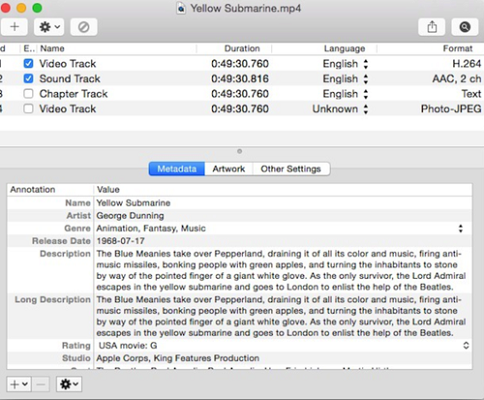
Task: Click the Long Description value text block
Action: (x=281, y=316)
